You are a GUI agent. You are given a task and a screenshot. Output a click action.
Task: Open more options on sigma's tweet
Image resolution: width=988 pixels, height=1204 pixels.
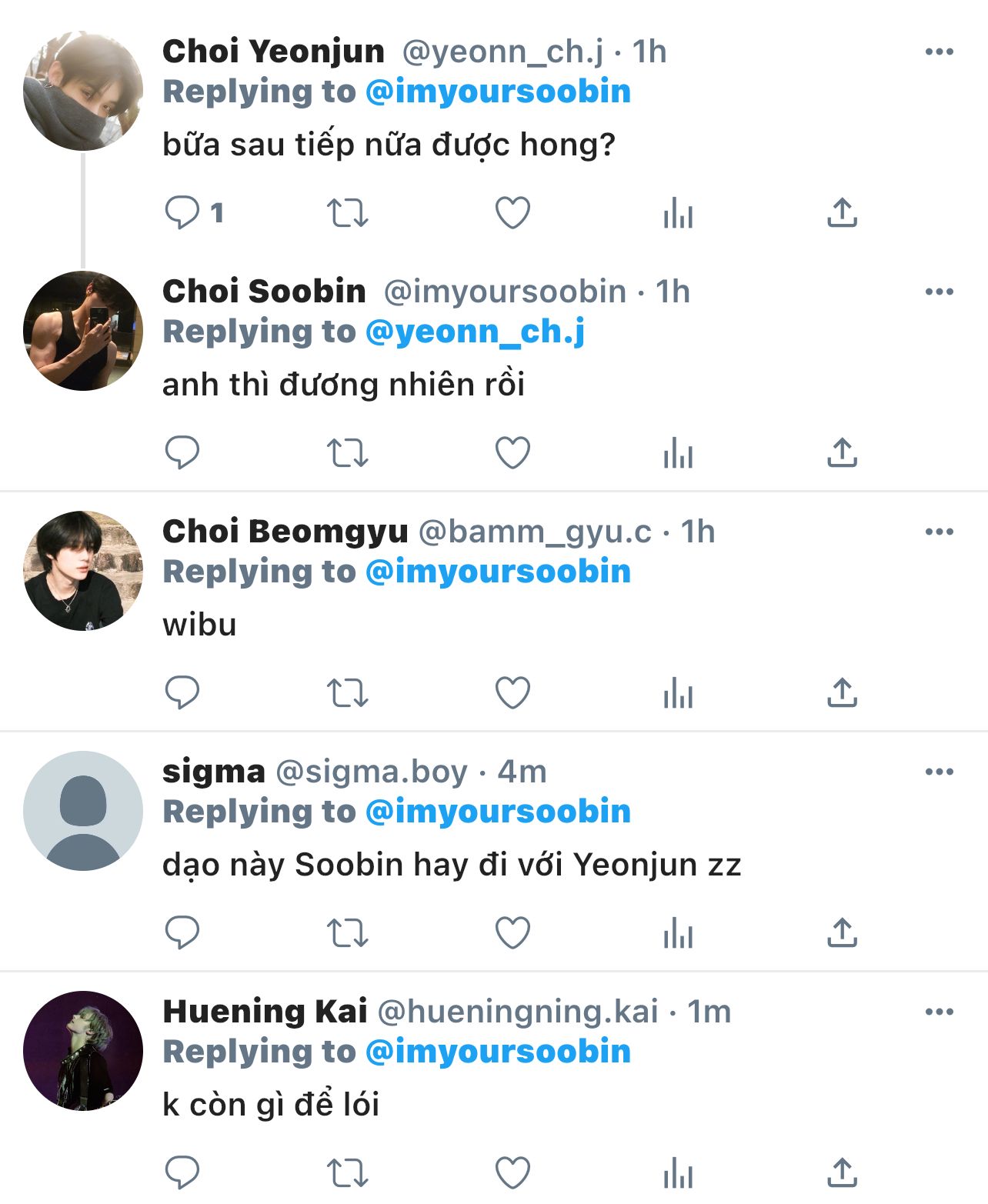pyautogui.click(x=939, y=772)
